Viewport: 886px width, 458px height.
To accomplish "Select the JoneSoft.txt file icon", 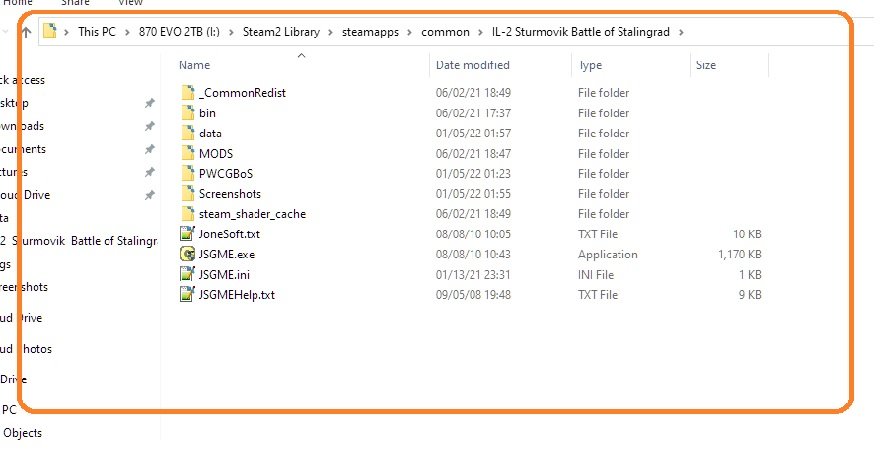I will pyautogui.click(x=187, y=234).
